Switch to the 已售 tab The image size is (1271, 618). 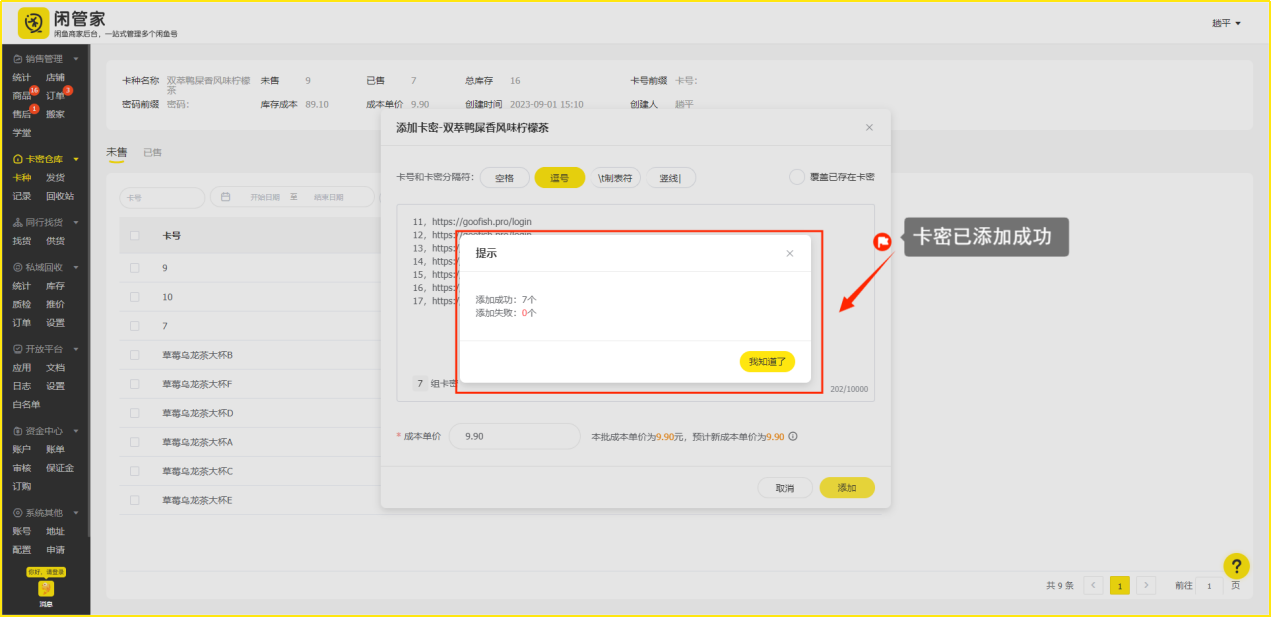152,152
